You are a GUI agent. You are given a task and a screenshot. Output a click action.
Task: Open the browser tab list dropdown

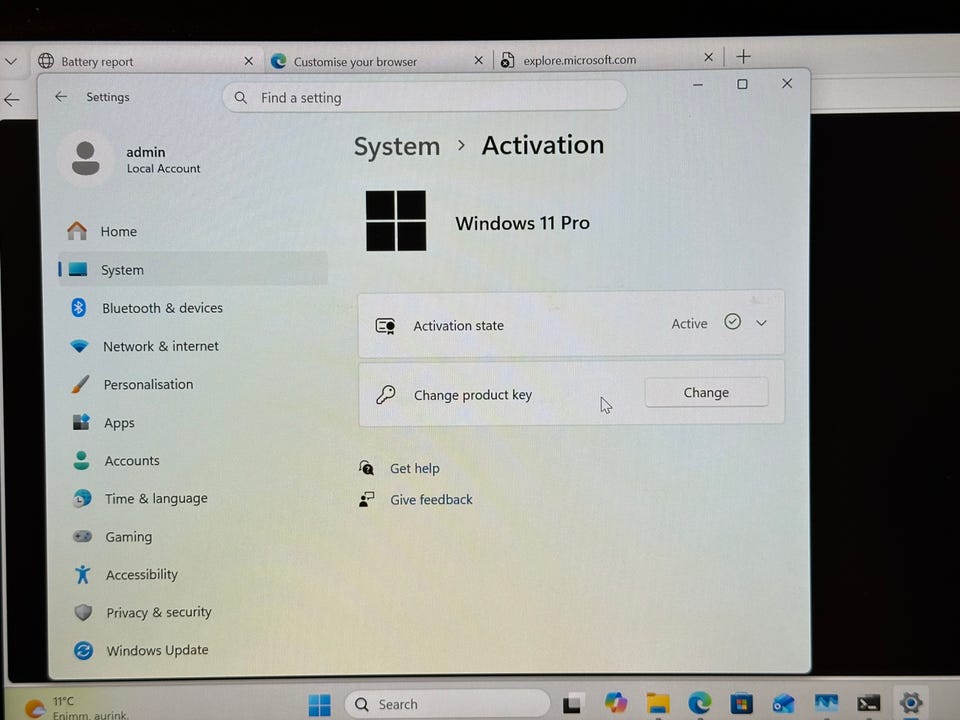tap(10, 62)
